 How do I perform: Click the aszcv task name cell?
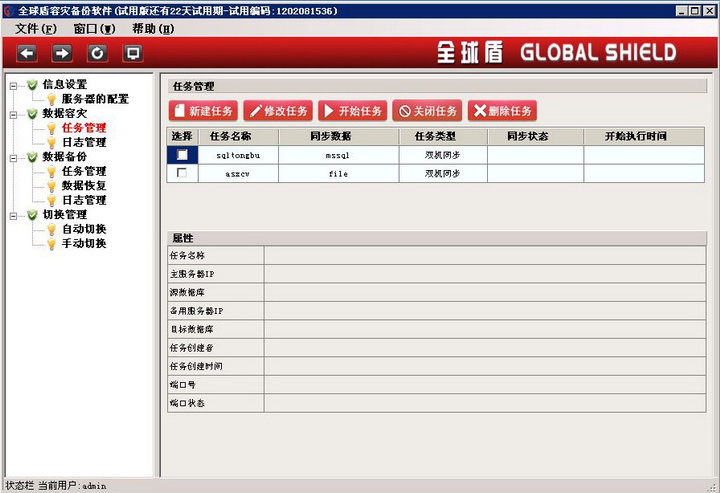pyautogui.click(x=238, y=174)
